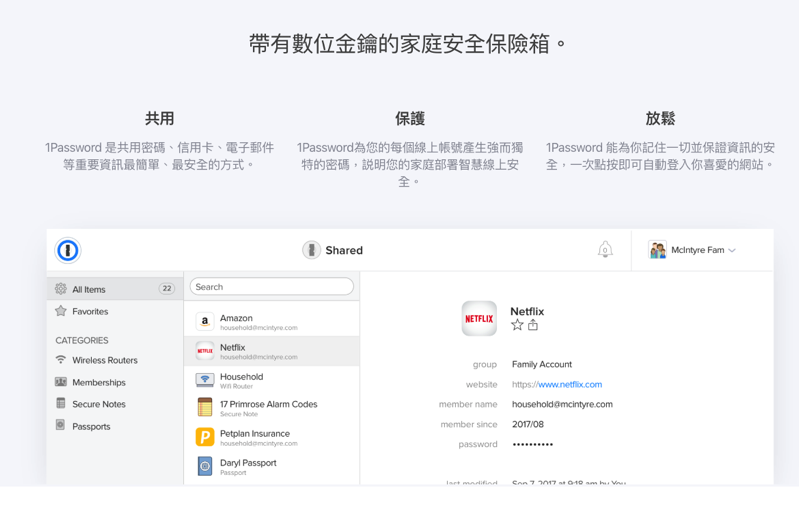Image resolution: width=799 pixels, height=514 pixels.
Task: Click the Passports category icon
Action: (x=60, y=425)
